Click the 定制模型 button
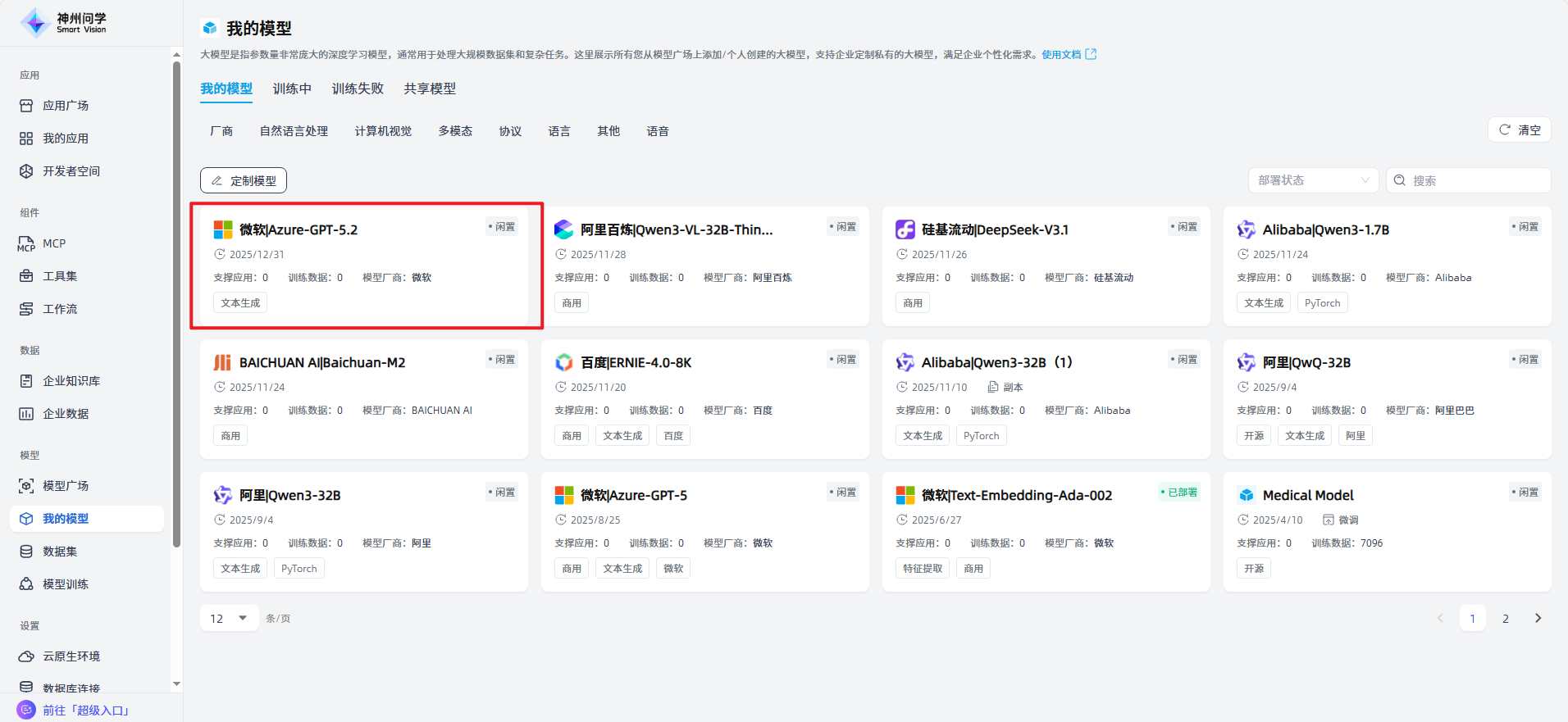This screenshot has width=1568, height=722. pyautogui.click(x=244, y=180)
